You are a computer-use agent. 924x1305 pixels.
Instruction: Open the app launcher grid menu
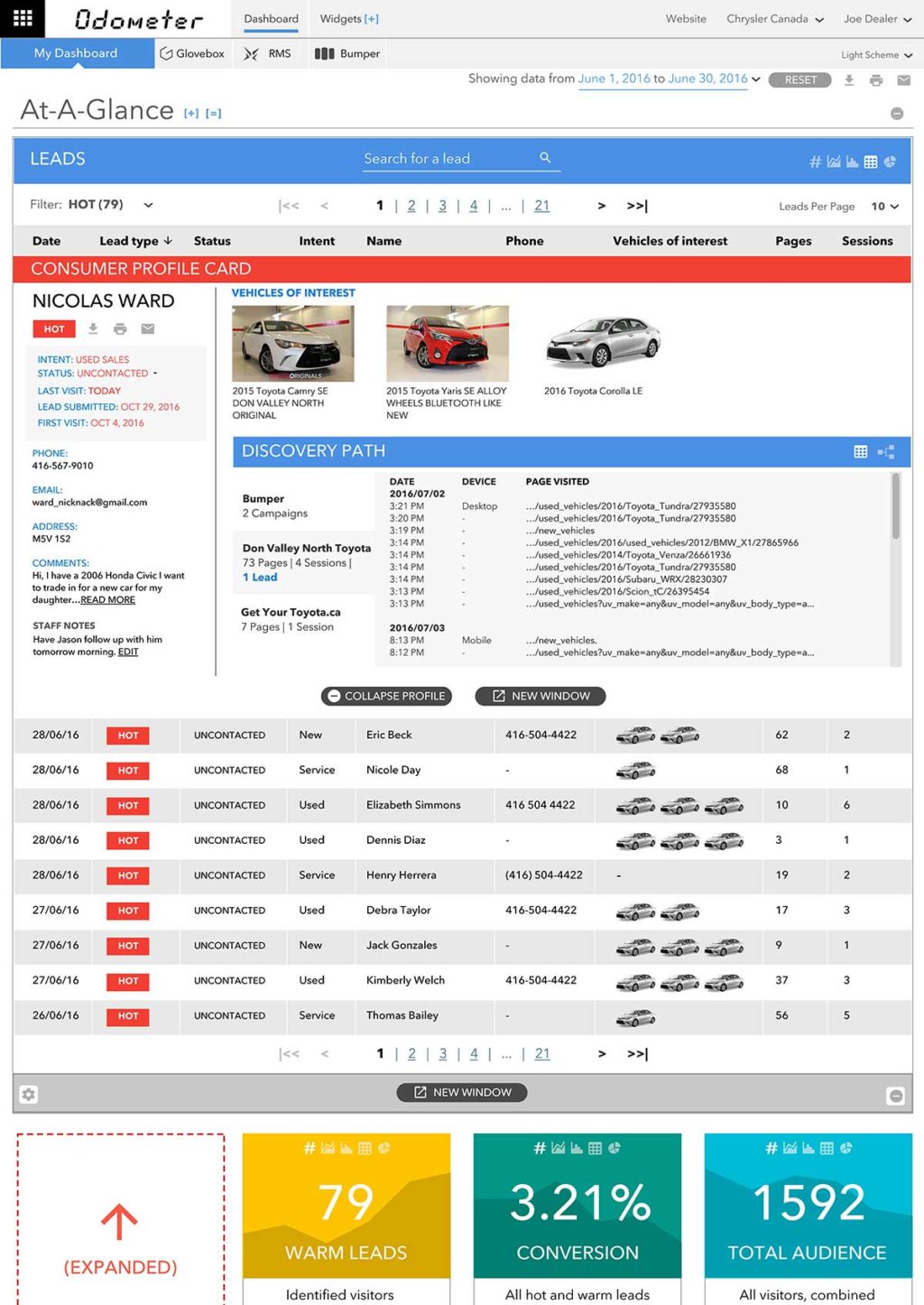pyautogui.click(x=23, y=18)
